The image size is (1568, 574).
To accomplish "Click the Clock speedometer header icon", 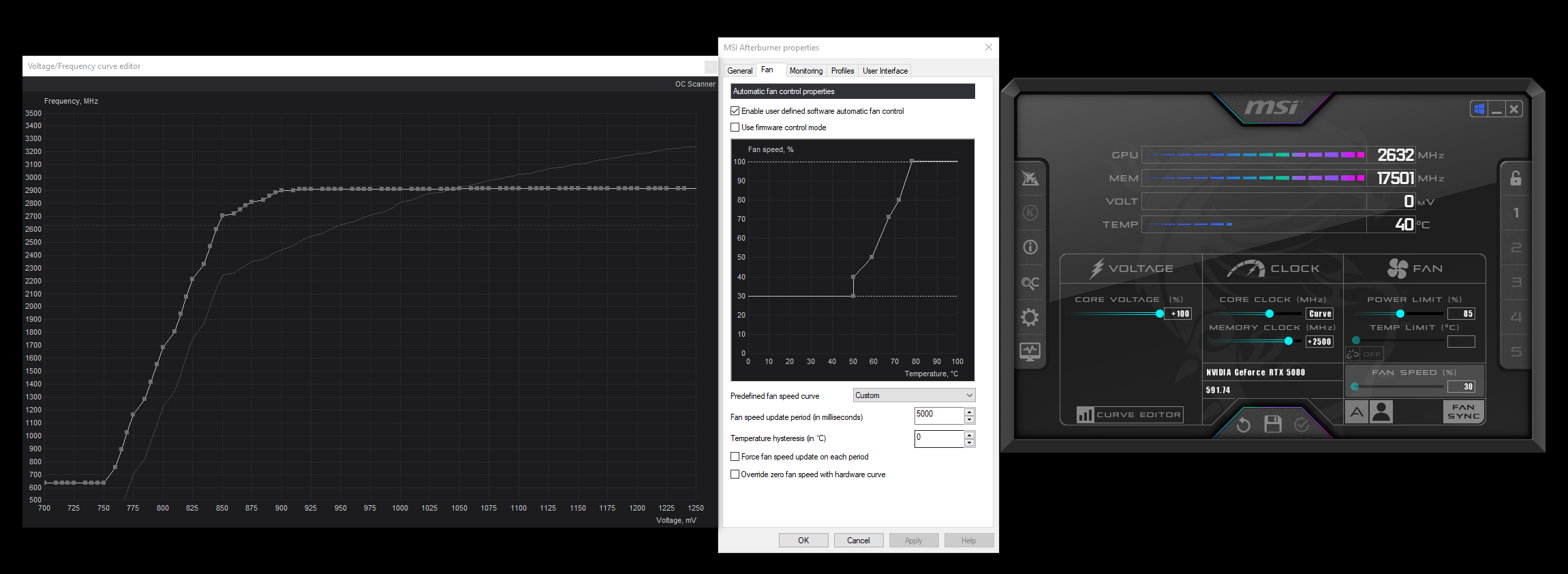I will tap(1246, 269).
